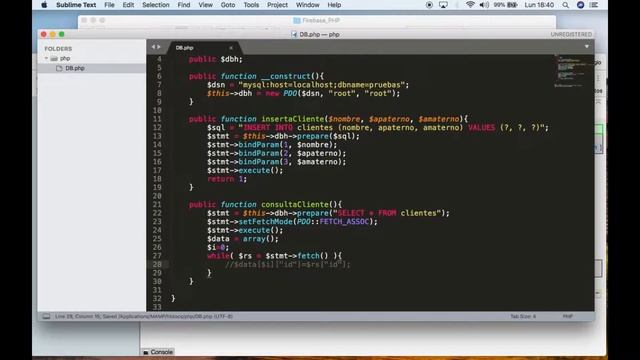Open the Goto menu

coord(228,5)
